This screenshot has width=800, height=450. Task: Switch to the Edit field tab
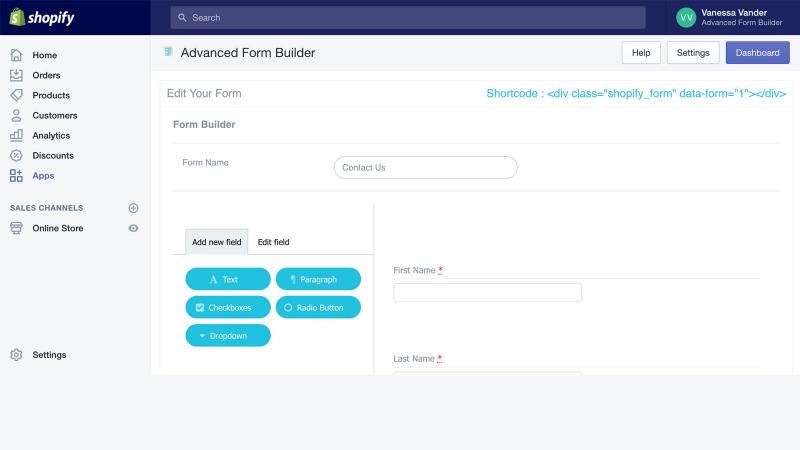pos(273,242)
